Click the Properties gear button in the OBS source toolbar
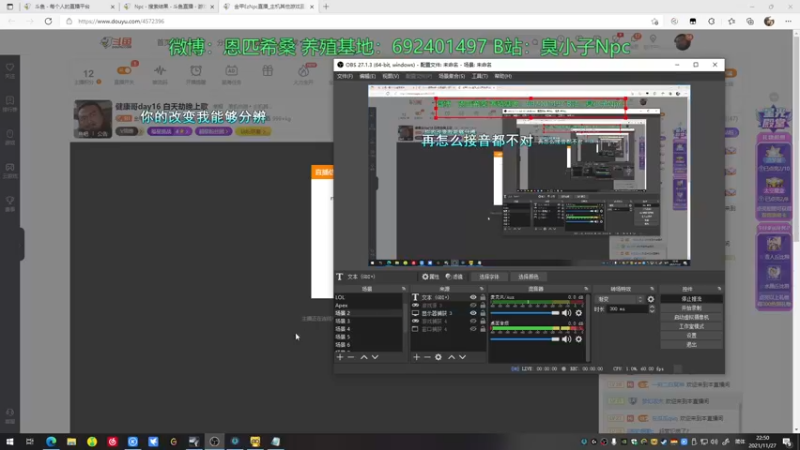Screen dimensions: 800x450 pos(431,277)
